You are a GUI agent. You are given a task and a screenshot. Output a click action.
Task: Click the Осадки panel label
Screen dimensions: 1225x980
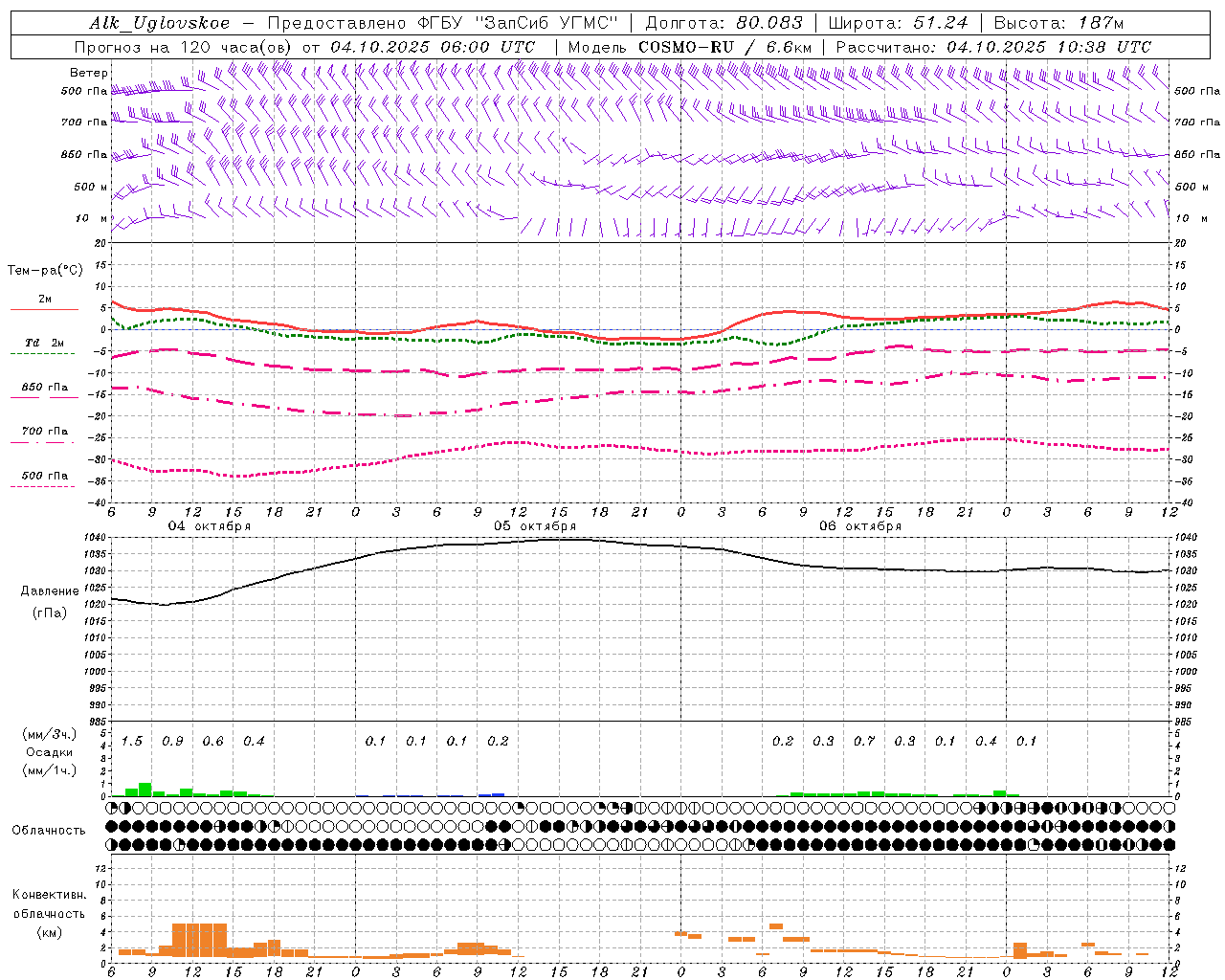click(48, 752)
